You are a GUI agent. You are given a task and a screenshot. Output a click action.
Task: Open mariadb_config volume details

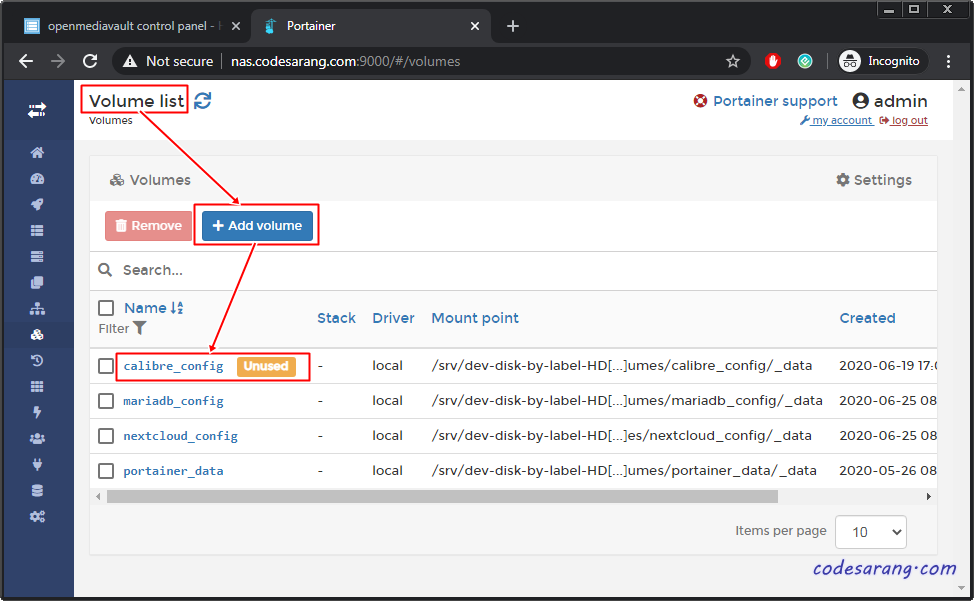(173, 401)
